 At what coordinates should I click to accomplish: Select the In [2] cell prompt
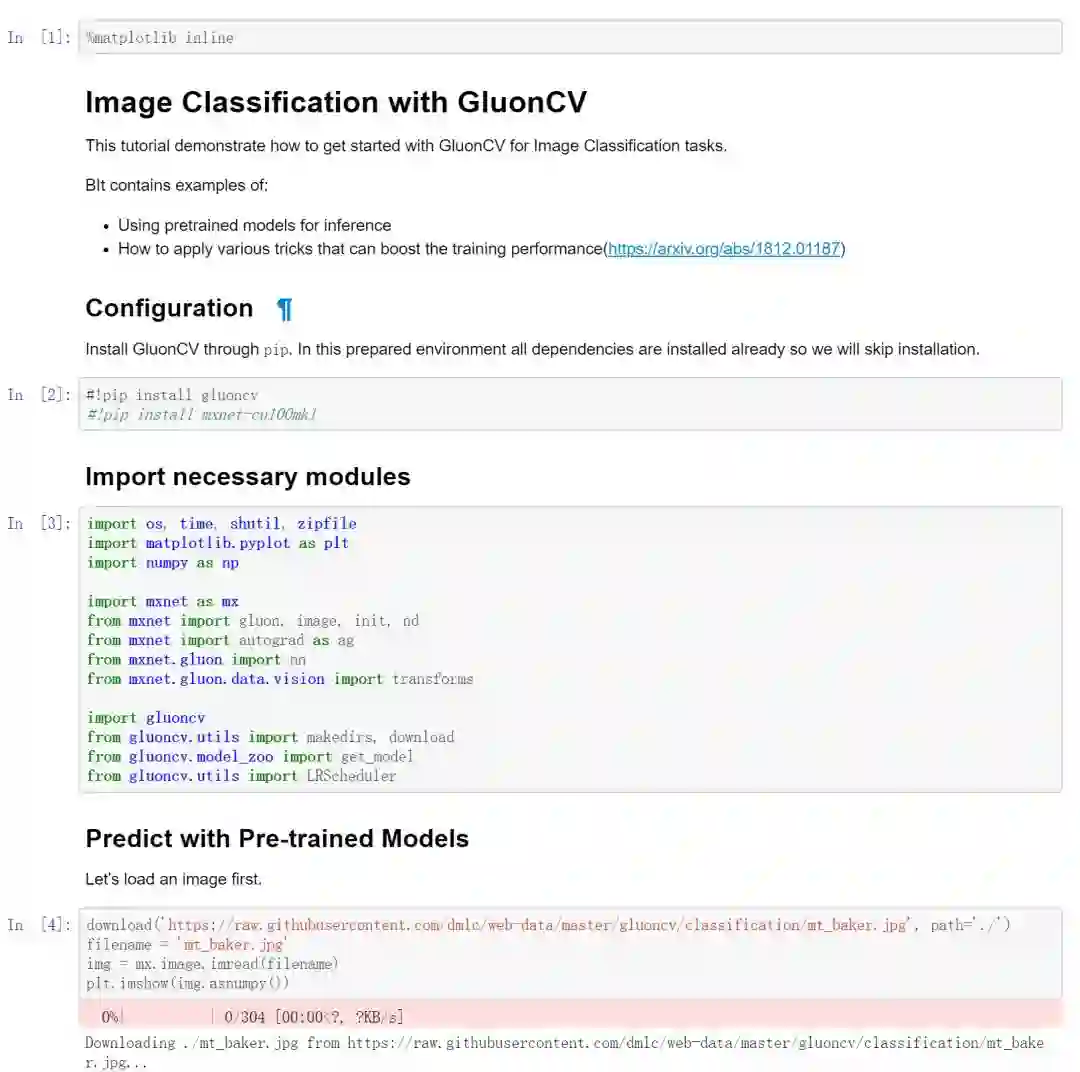click(x=39, y=395)
